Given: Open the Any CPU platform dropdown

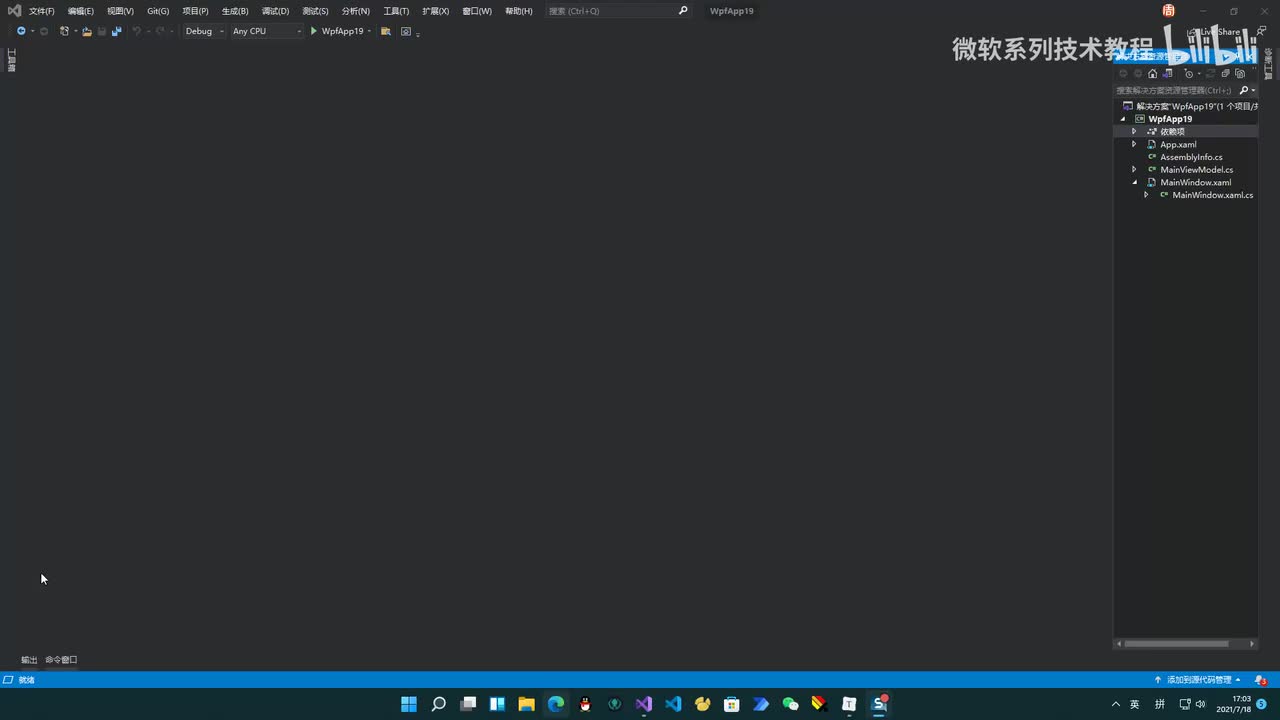Looking at the screenshot, I should [266, 31].
